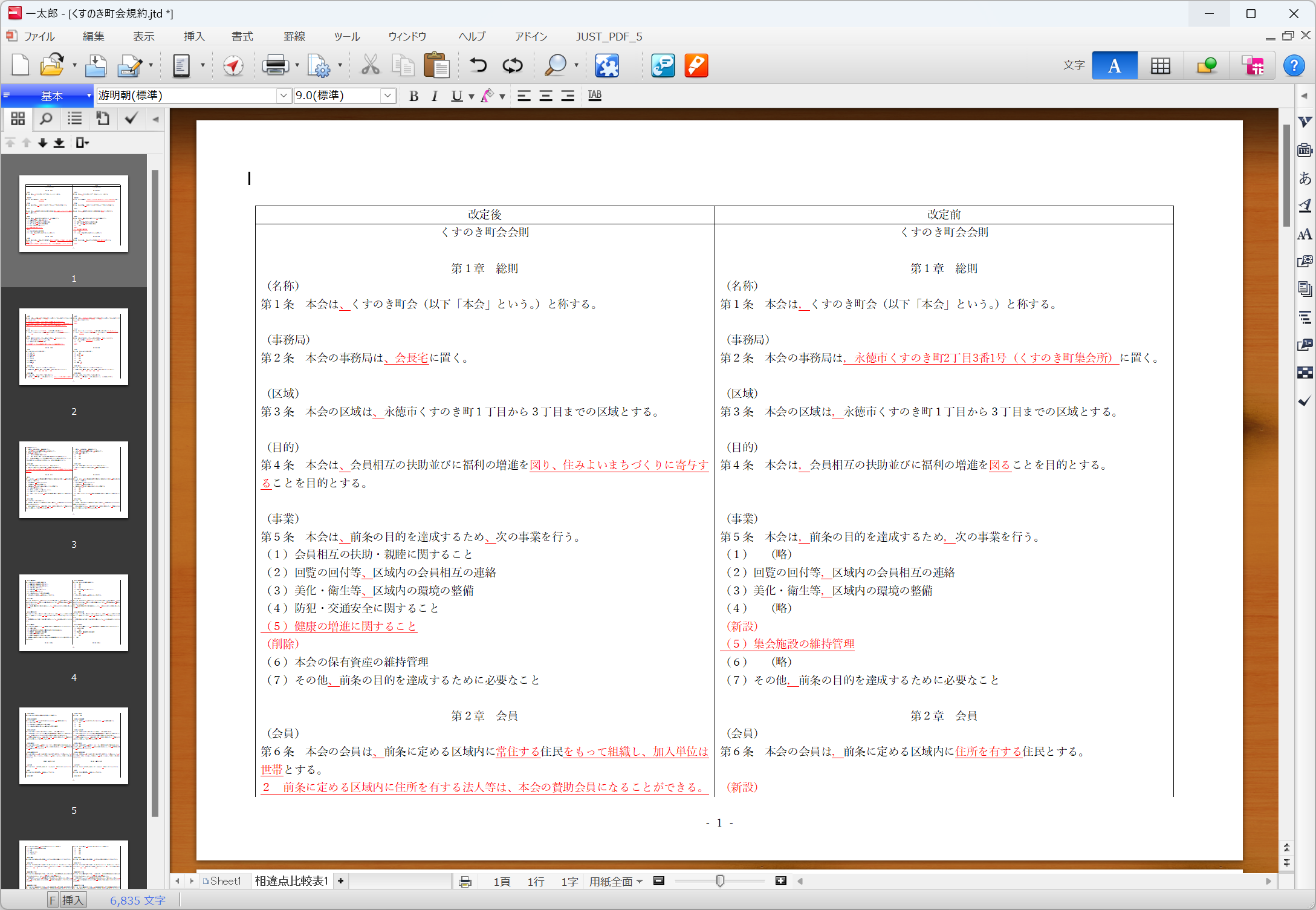The width and height of the screenshot is (1316, 910).
Task: Open the ツール menu
Action: coord(347,37)
